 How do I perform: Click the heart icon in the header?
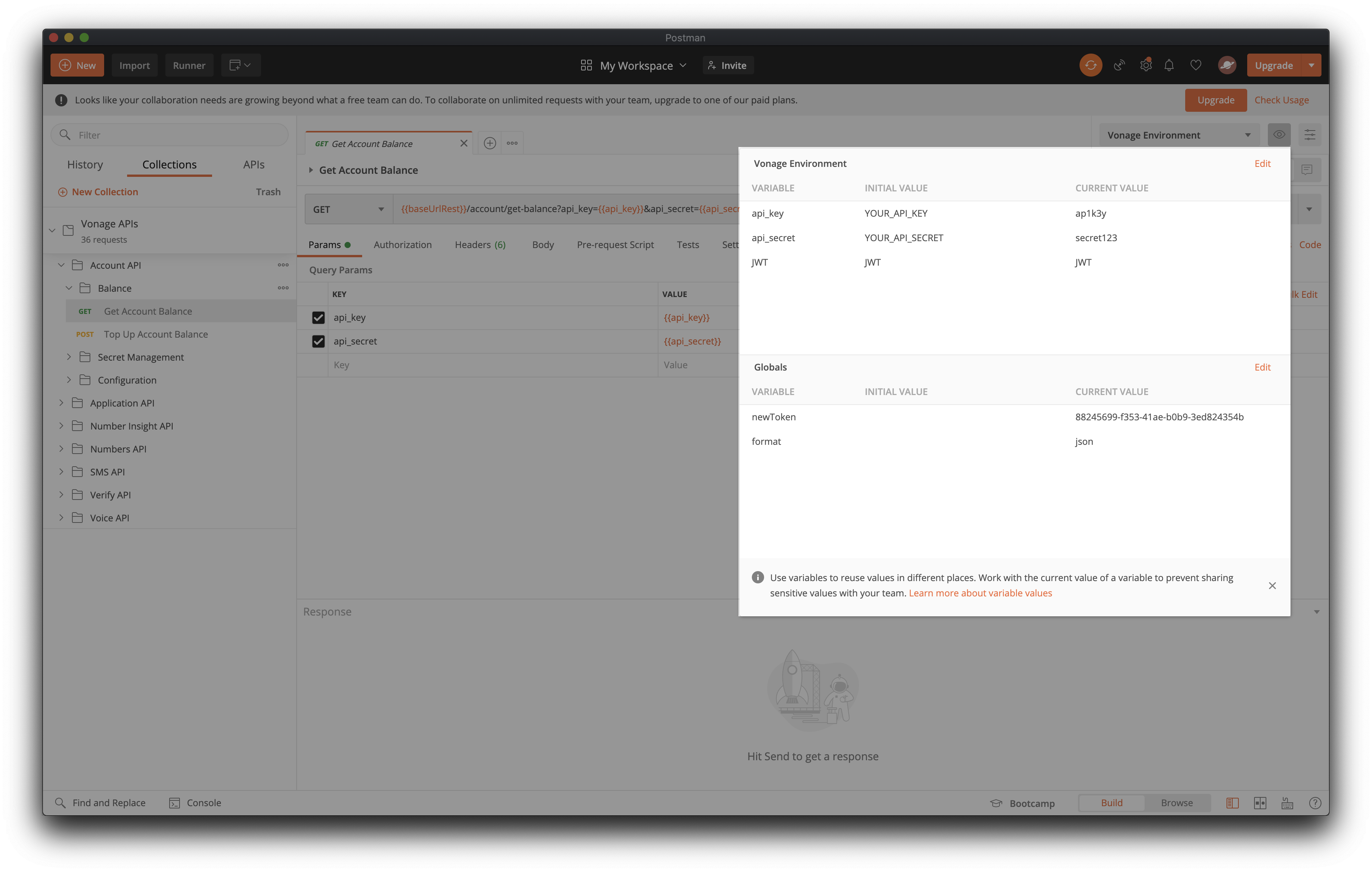click(1196, 65)
